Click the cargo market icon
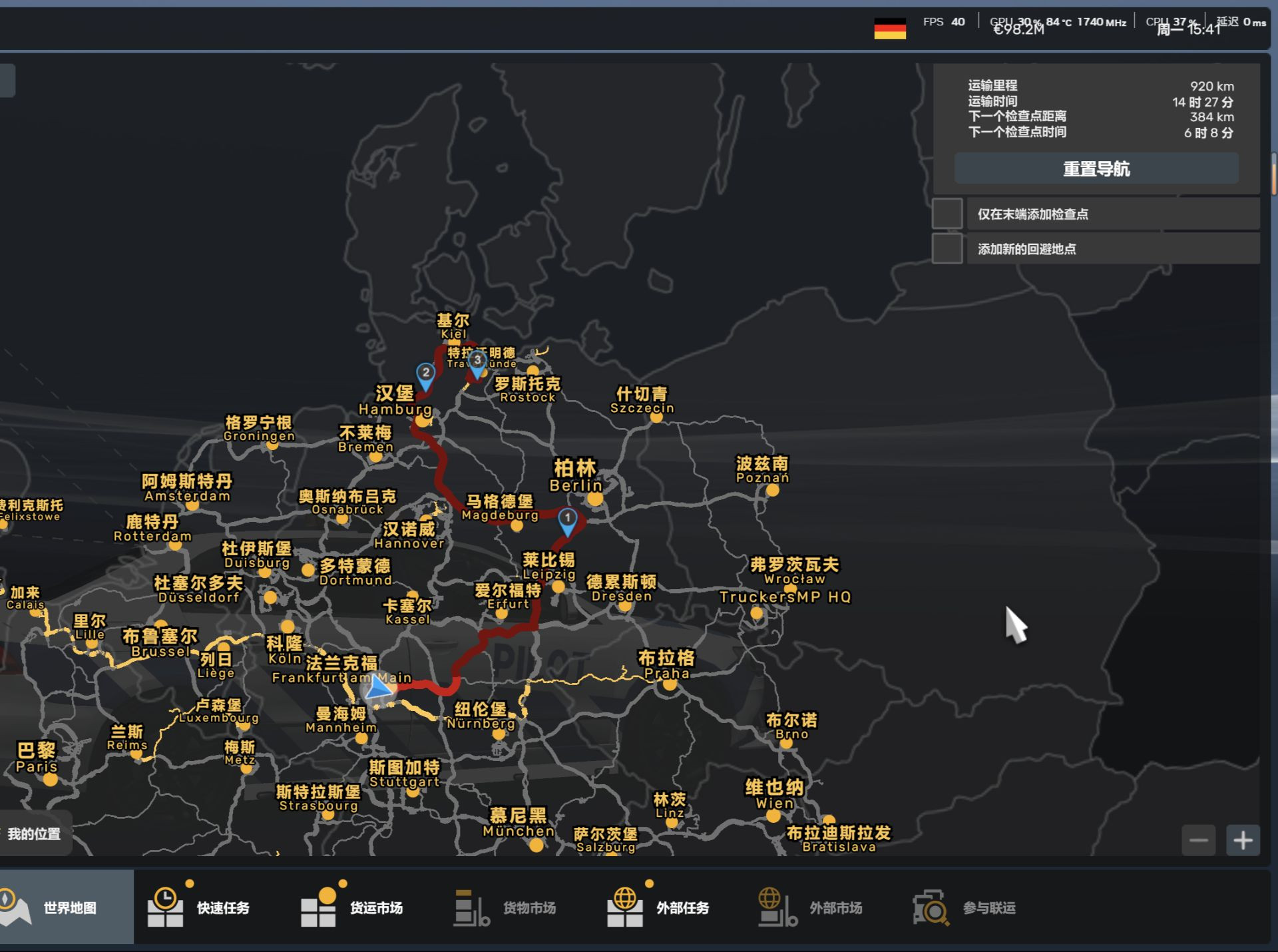The width and height of the screenshot is (1278, 952). point(471,908)
